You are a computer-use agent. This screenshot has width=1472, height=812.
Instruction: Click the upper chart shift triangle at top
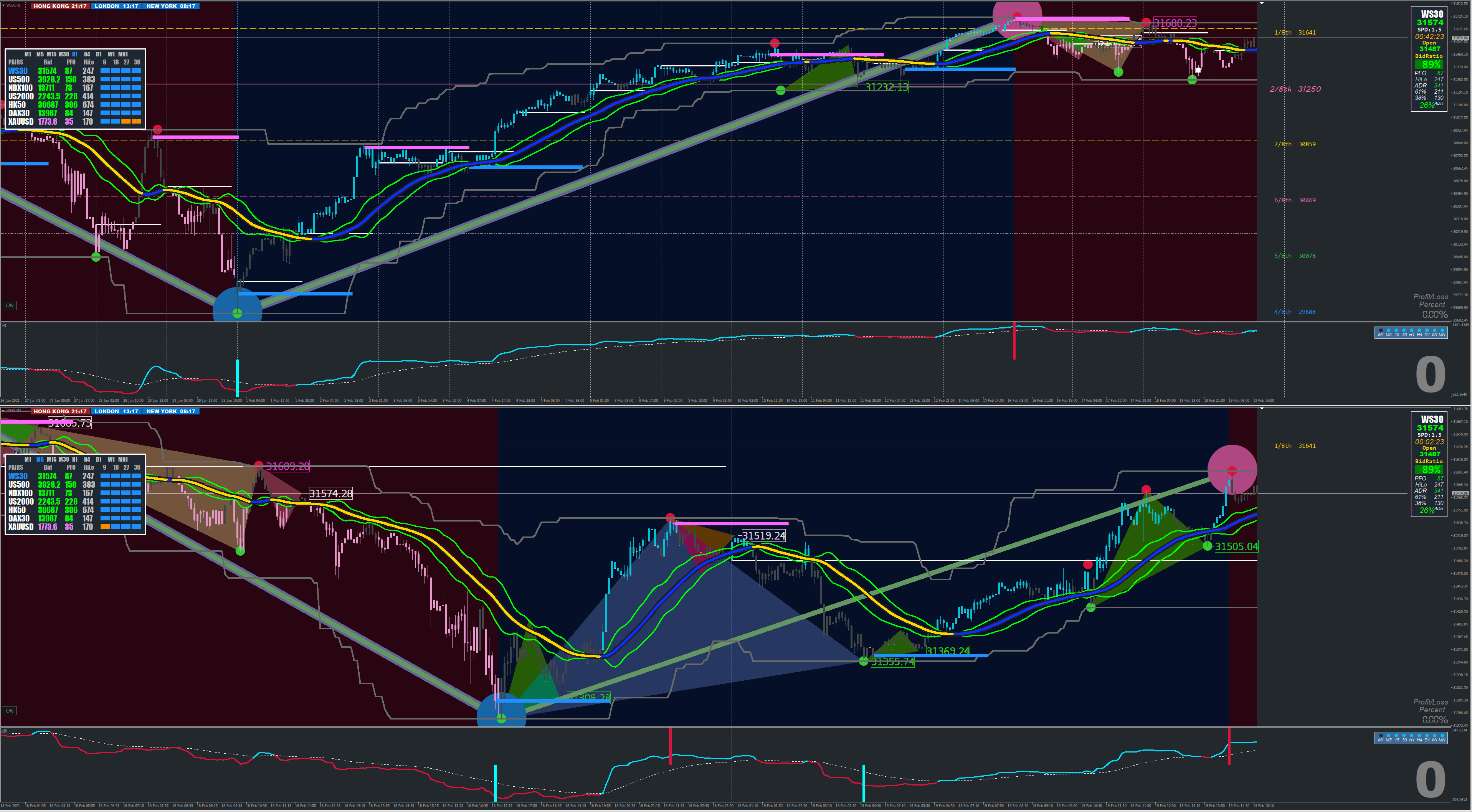1262,3
